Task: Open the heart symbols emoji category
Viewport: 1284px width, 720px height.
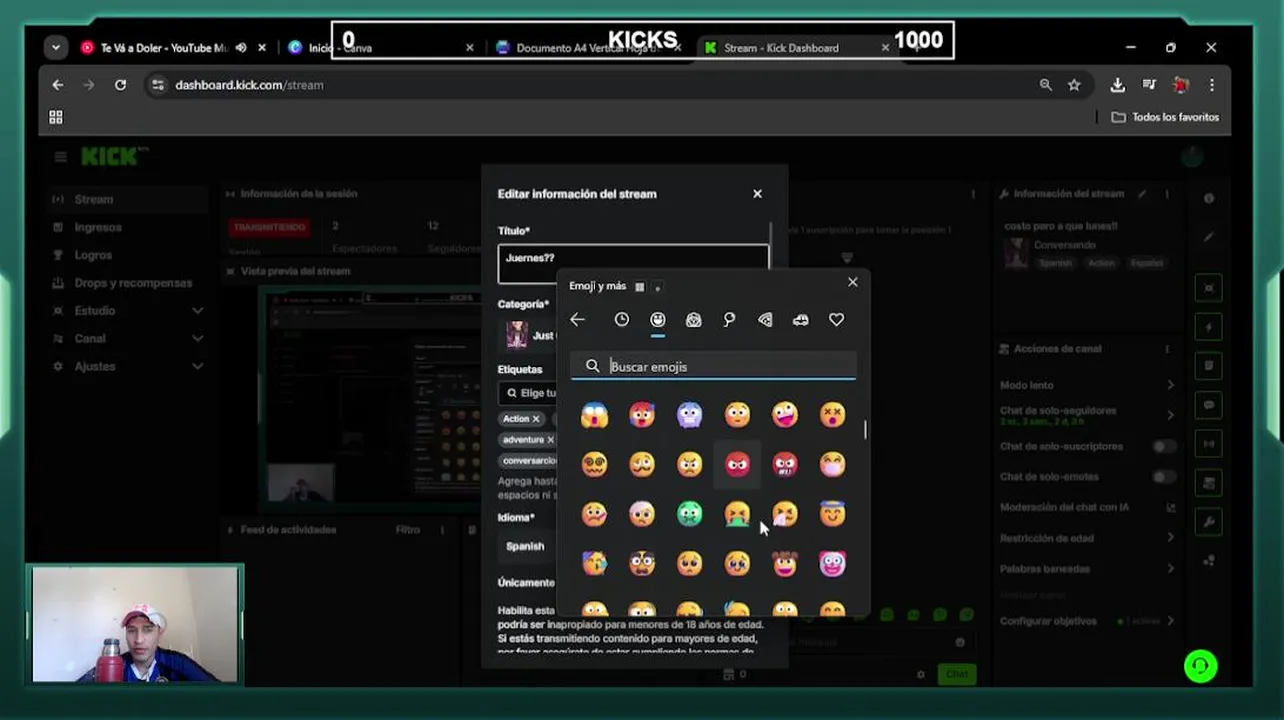Action: coord(837,320)
